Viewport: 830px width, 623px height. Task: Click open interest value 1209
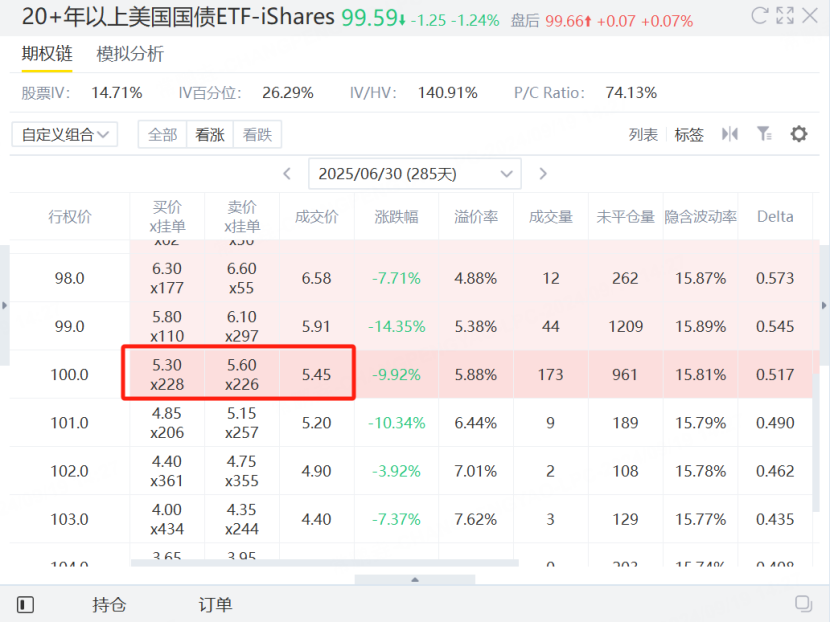625,326
